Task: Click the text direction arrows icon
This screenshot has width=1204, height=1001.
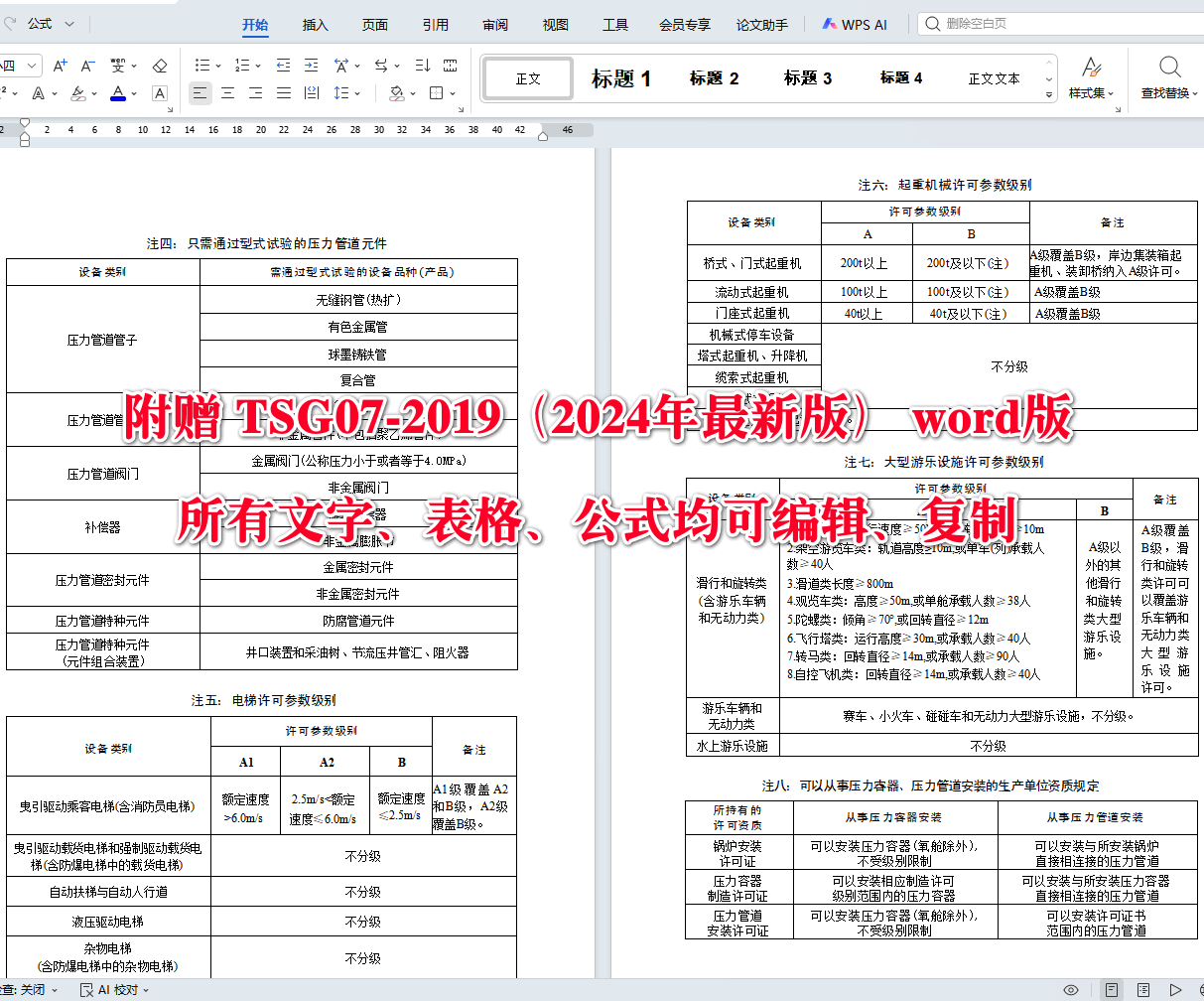Action: pyautogui.click(x=381, y=66)
